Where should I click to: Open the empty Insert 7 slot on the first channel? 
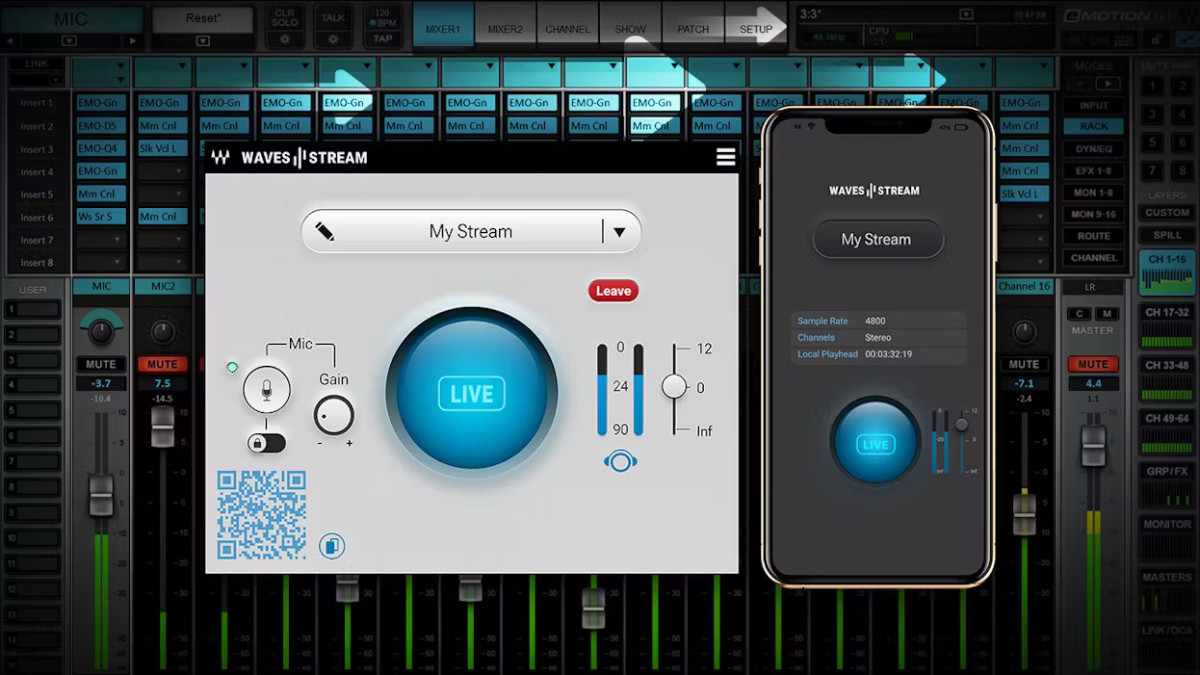coord(102,240)
